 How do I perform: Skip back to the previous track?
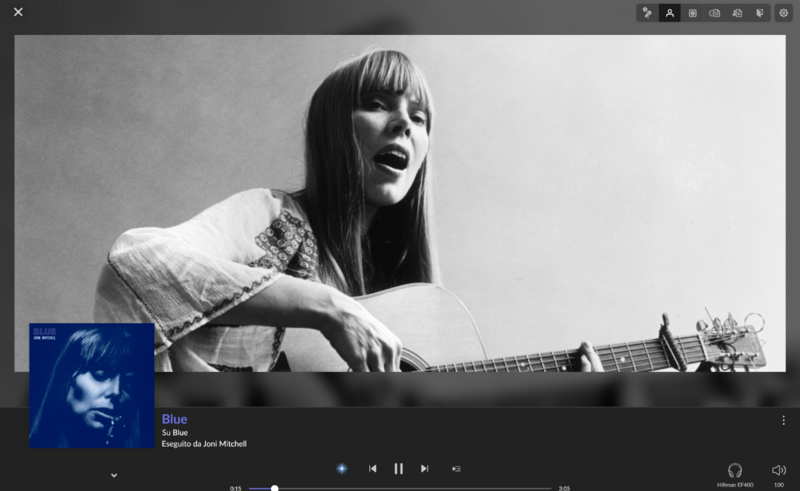(372, 469)
